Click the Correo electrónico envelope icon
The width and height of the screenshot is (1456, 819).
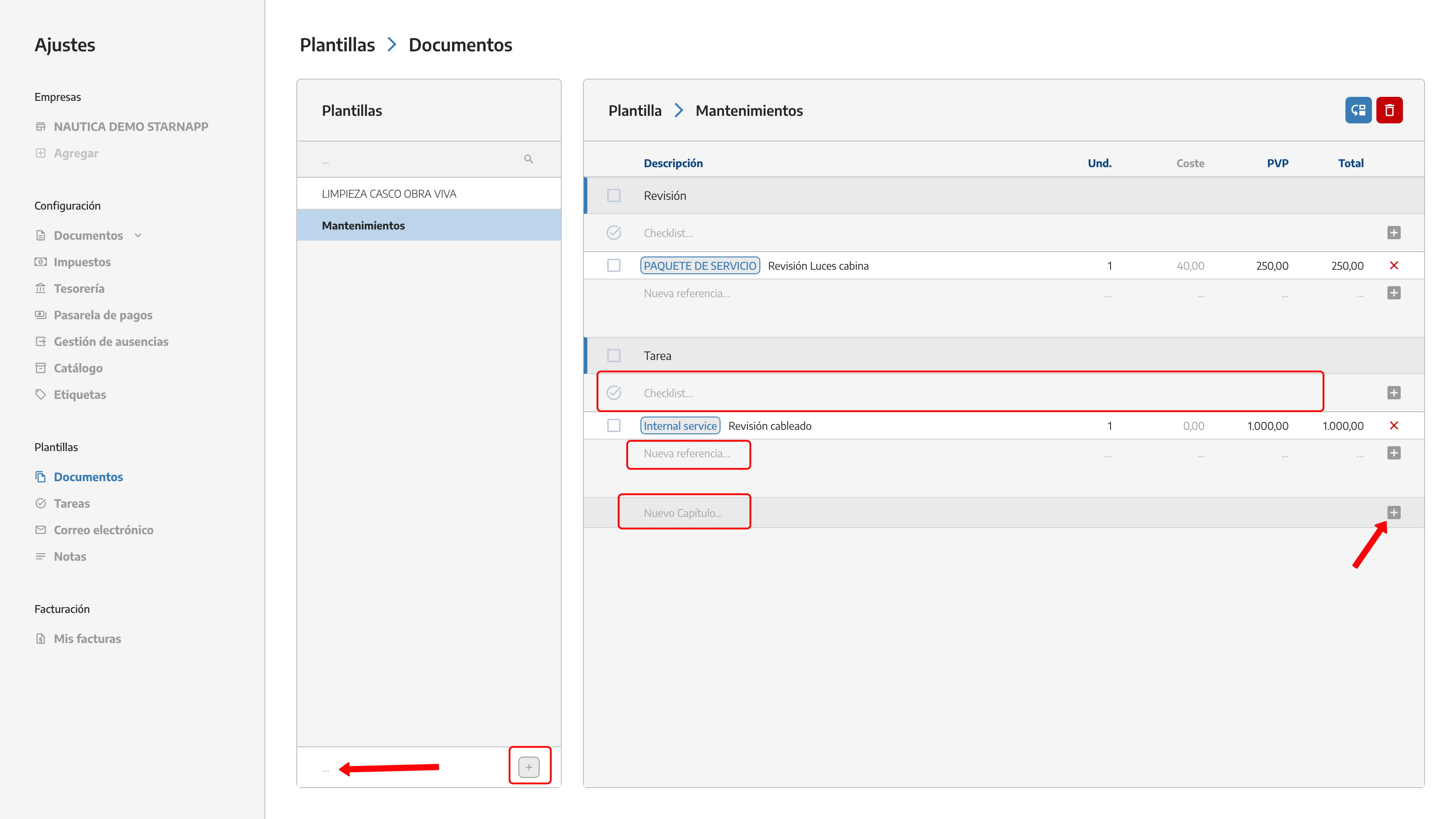(x=41, y=530)
